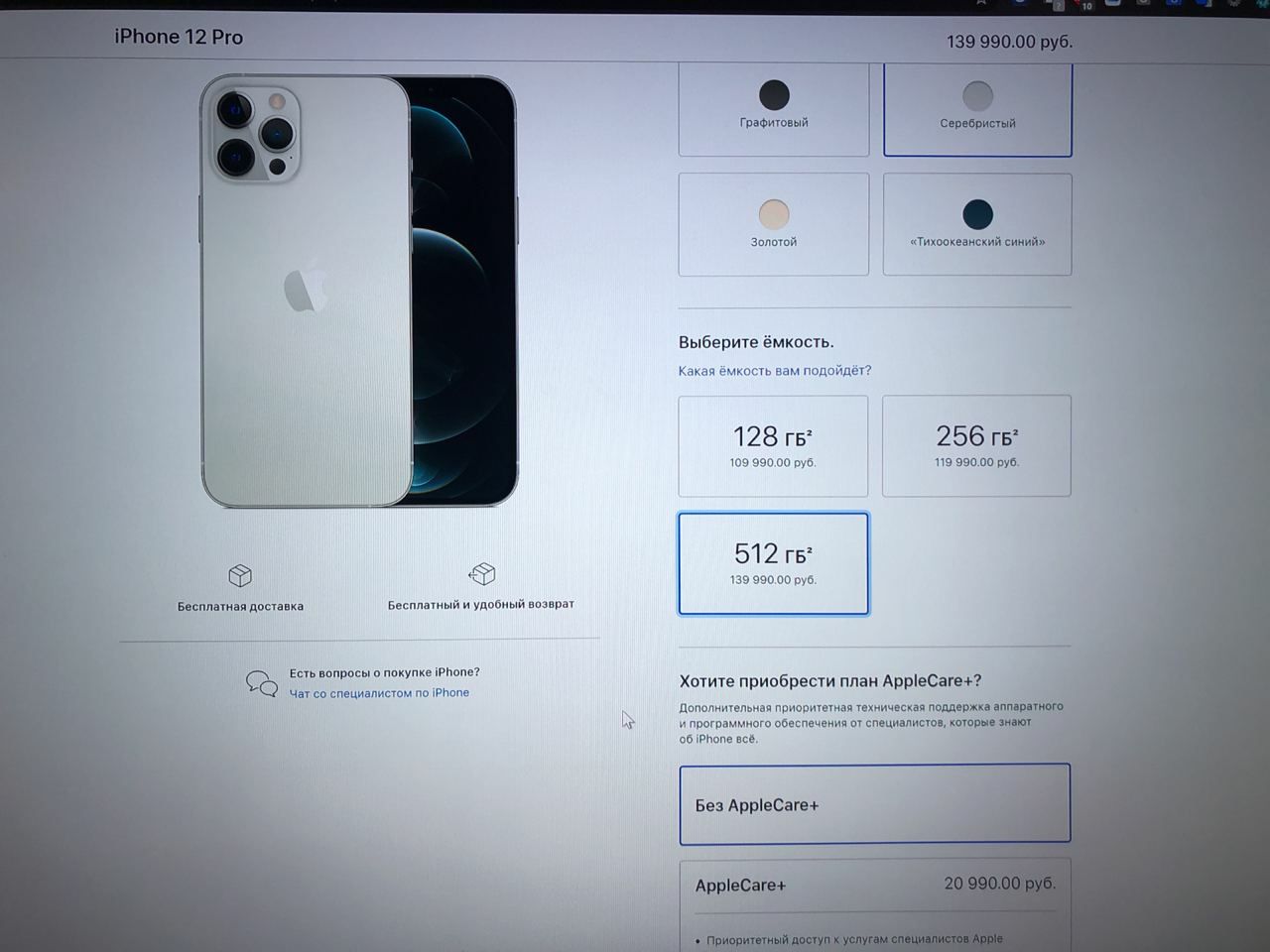This screenshot has width=1270, height=952.
Task: Click the 'Бесплатный и удобный возврат' label
Action: point(481,604)
